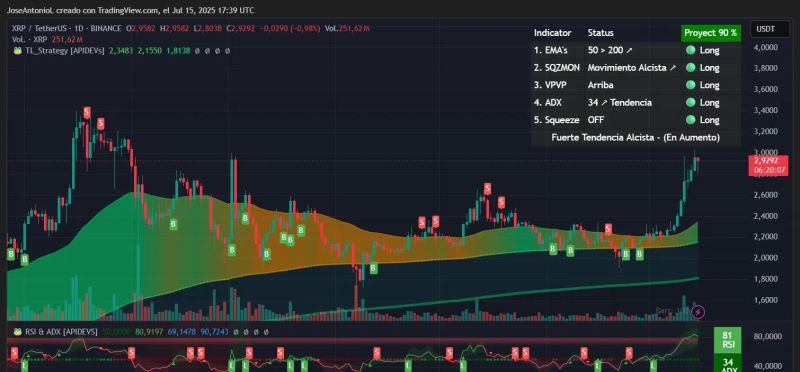Click the TL_Strategy value 2,3483
This screenshot has width=800, height=372.
coord(120,51)
